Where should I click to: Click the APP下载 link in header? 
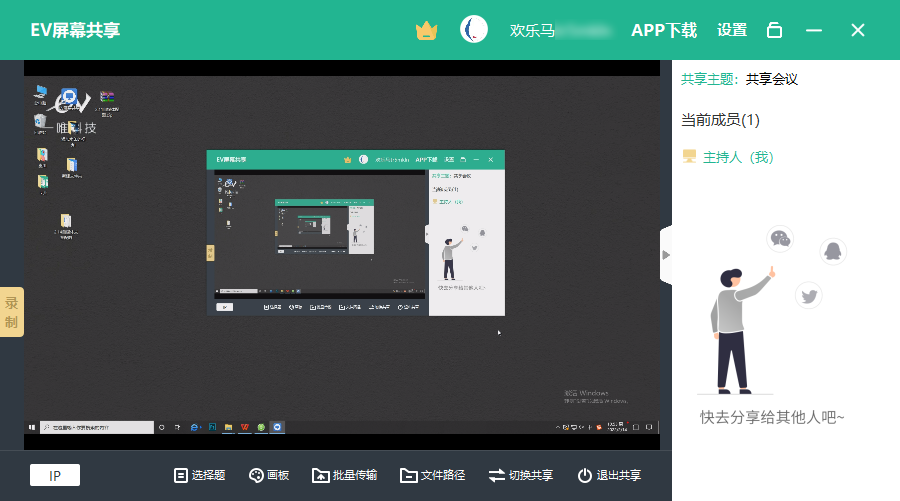pyautogui.click(x=664, y=30)
